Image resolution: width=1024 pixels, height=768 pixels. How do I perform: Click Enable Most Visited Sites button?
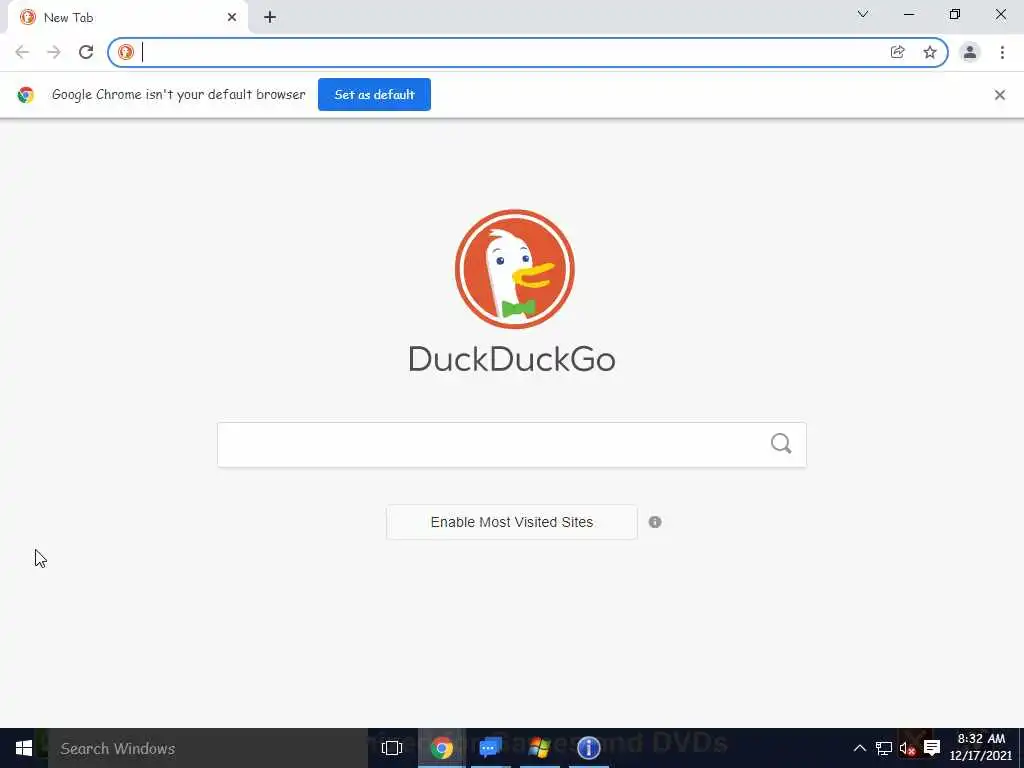tap(512, 522)
